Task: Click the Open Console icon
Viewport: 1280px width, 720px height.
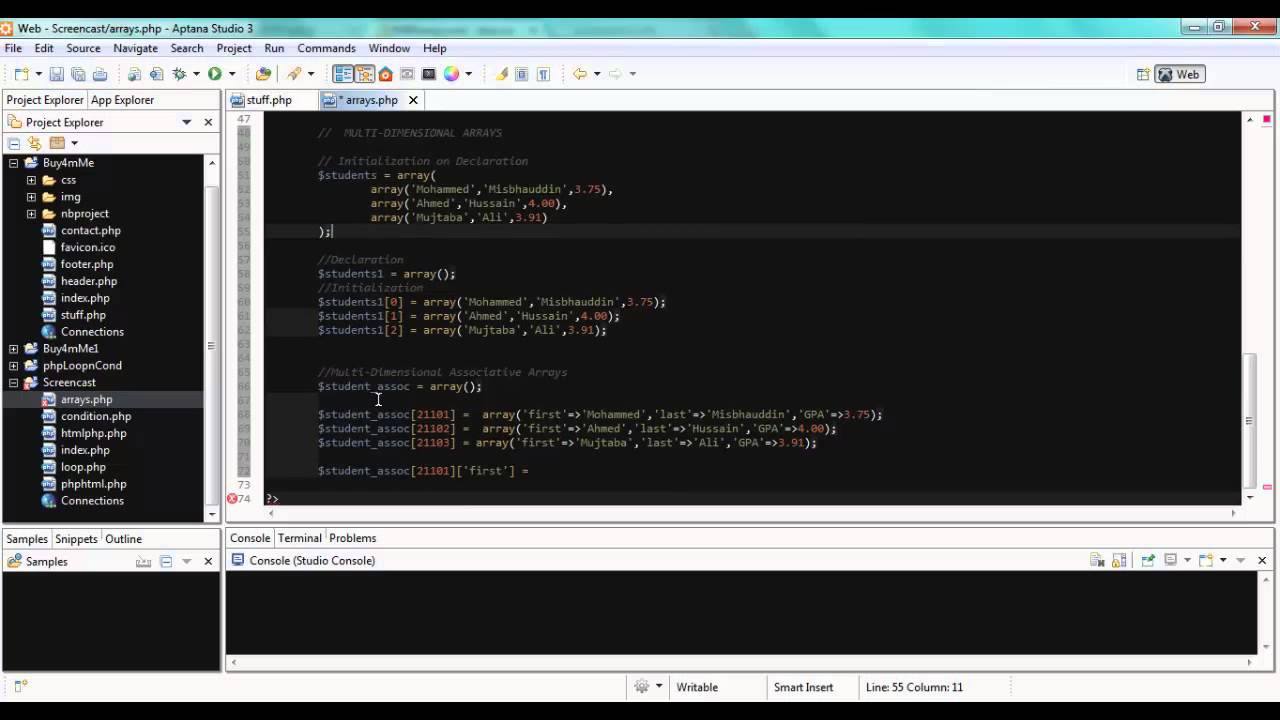Action: point(1206,561)
